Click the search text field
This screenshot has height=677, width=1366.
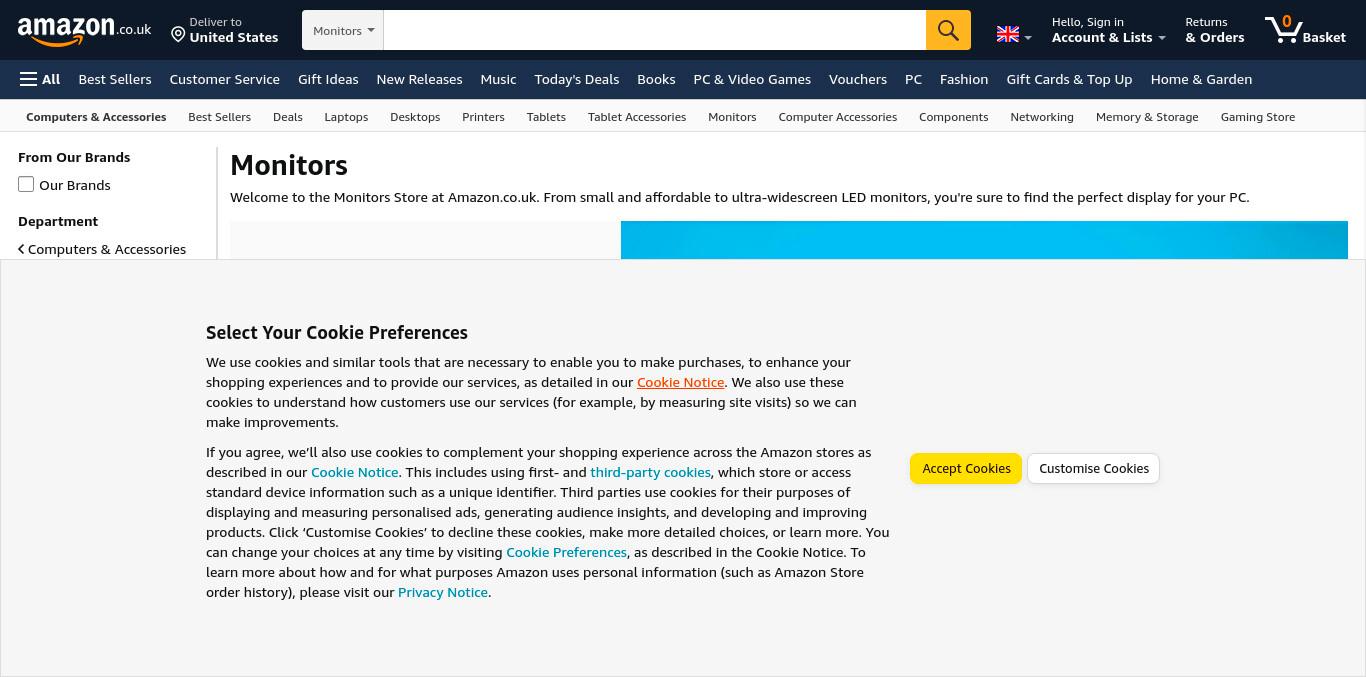(x=654, y=30)
